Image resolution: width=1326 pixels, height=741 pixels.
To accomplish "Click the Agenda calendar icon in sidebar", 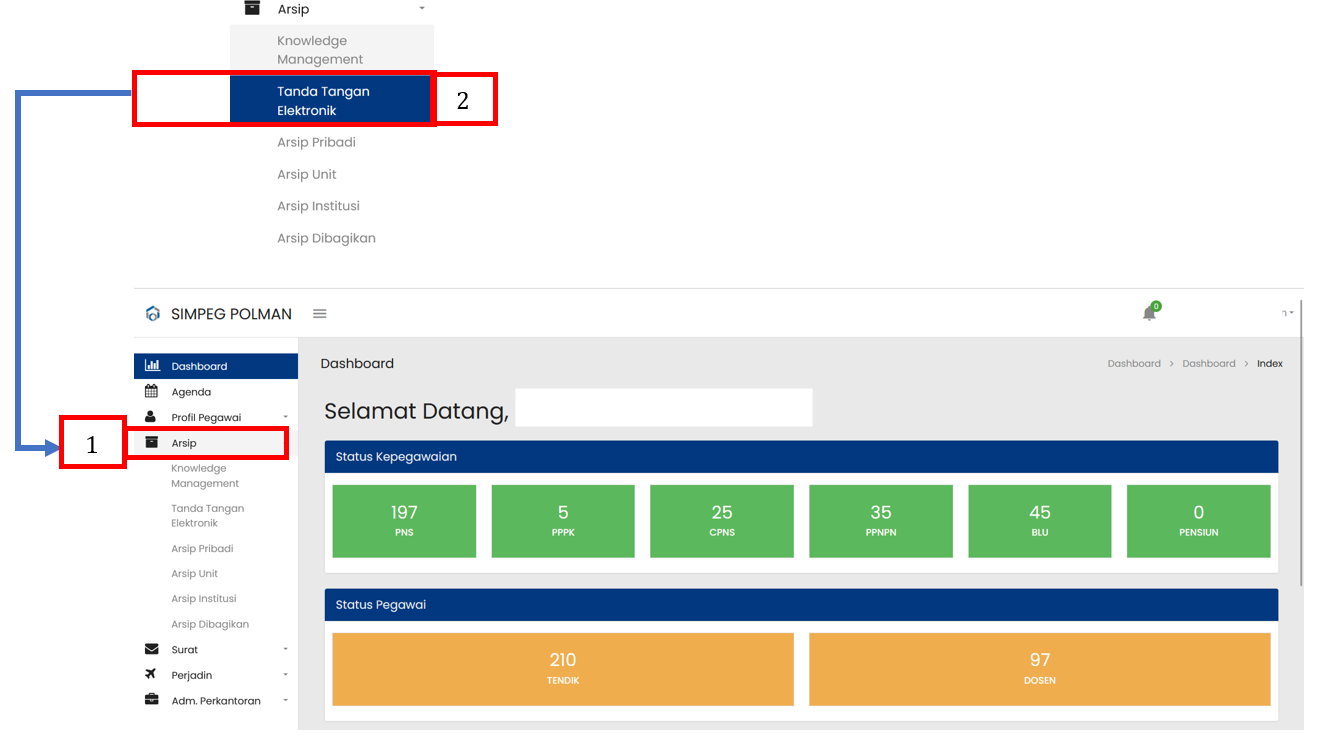I will (152, 392).
